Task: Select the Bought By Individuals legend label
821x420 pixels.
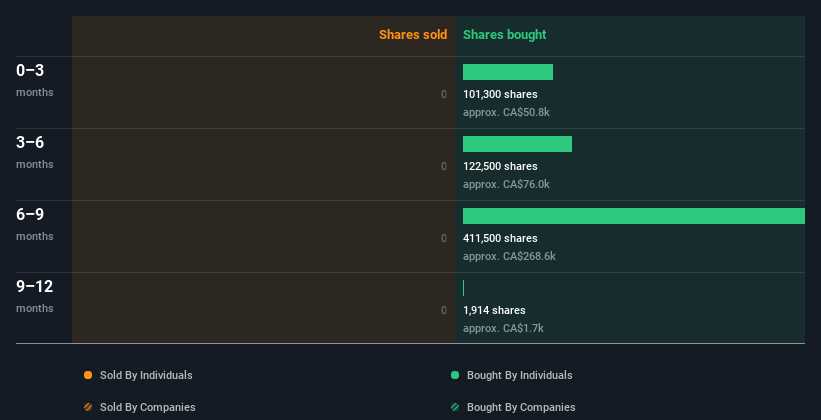Action: tap(519, 375)
